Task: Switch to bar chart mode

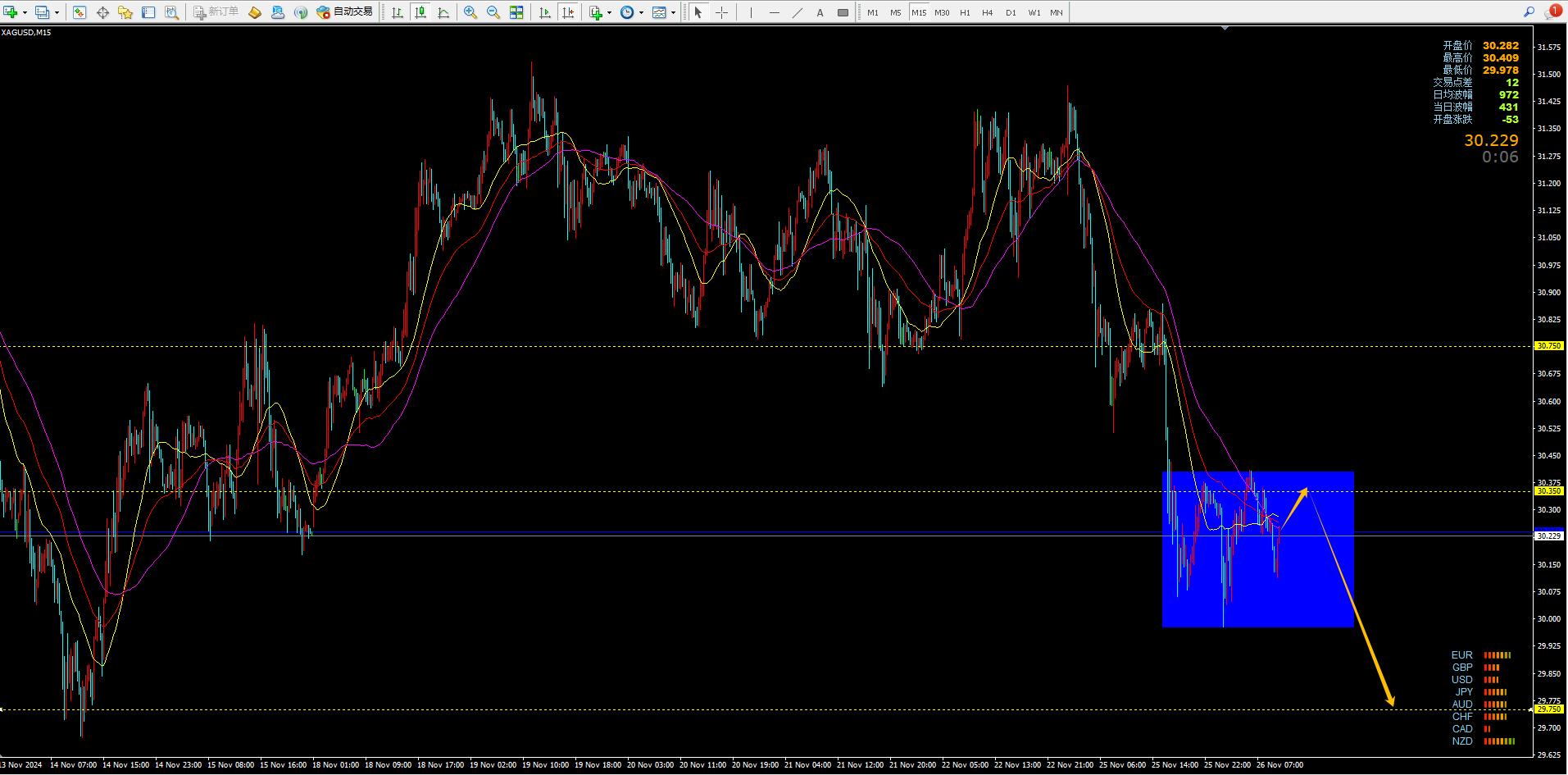Action: (398, 12)
